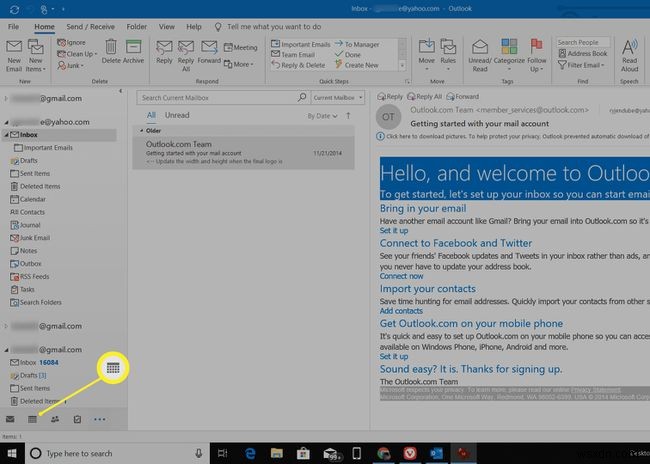
Task: Open the New Items dropdown
Action: [36, 56]
